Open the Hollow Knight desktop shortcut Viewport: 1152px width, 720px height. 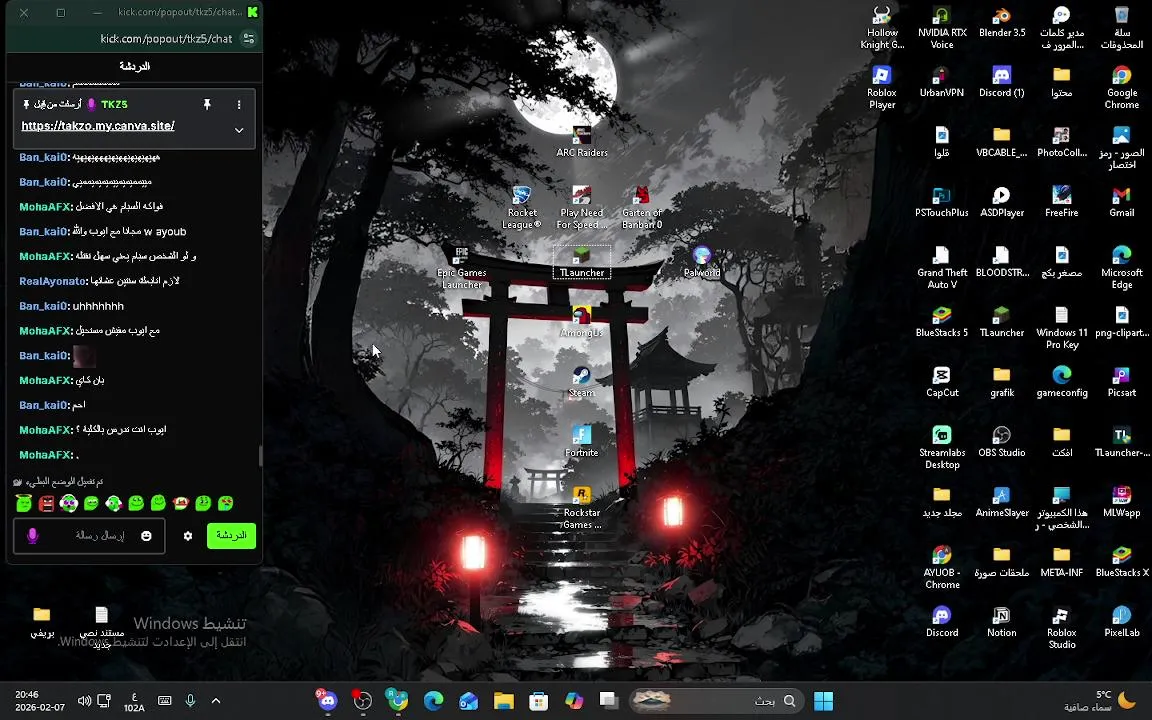point(882,27)
